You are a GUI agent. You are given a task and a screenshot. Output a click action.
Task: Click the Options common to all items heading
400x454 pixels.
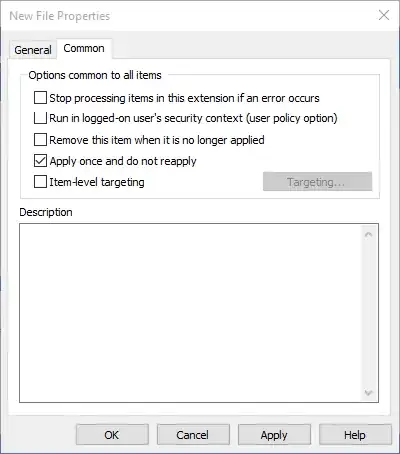pos(95,75)
